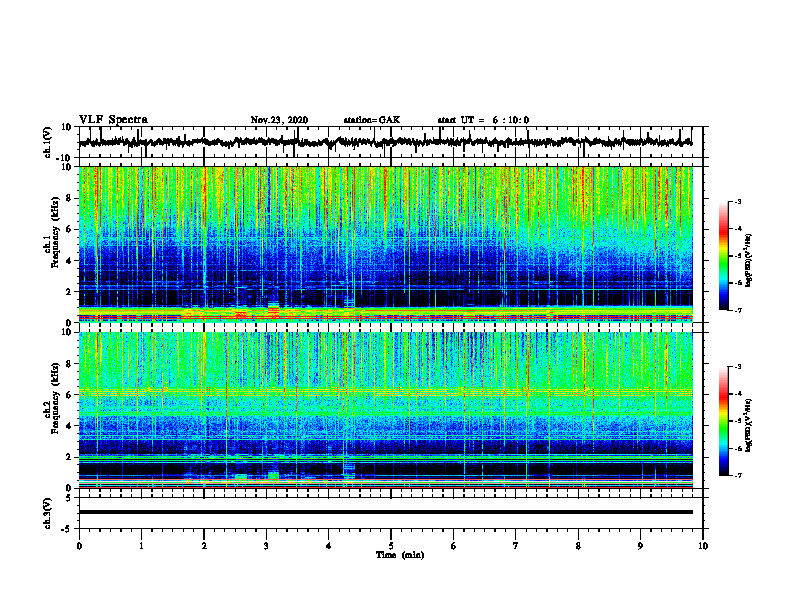The width and height of the screenshot is (792, 612).
Task: Click the "ch.3(V)" axis label
Action: click(x=48, y=513)
